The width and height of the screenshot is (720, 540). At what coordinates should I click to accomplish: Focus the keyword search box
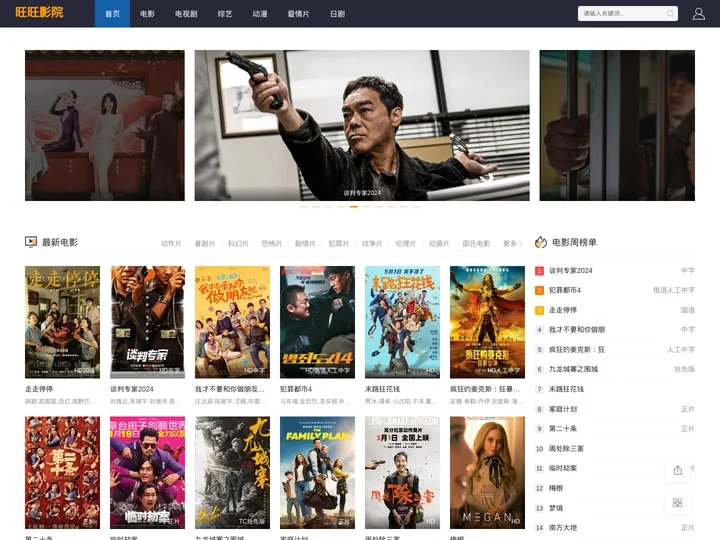(x=627, y=14)
